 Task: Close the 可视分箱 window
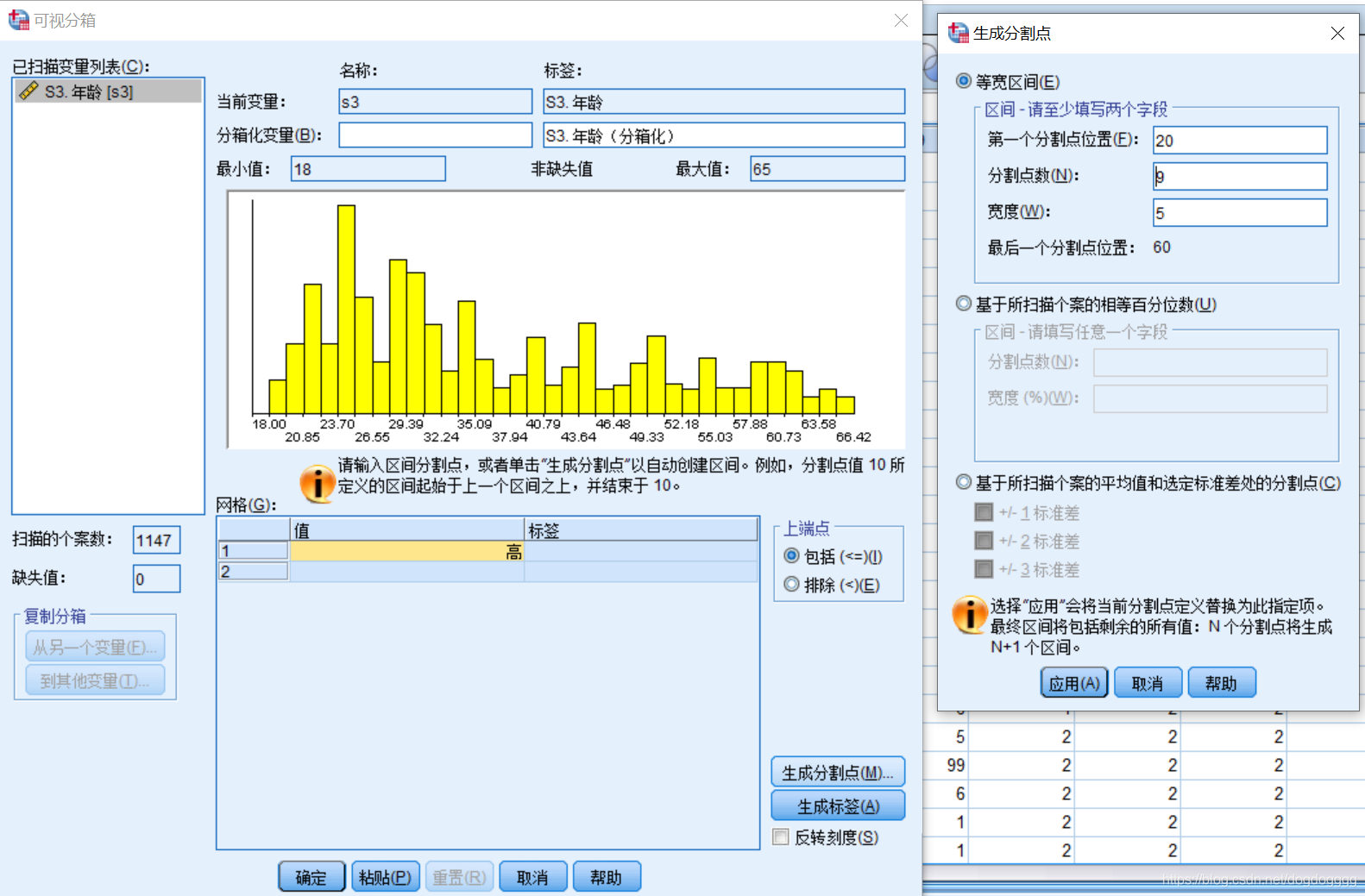point(901,20)
